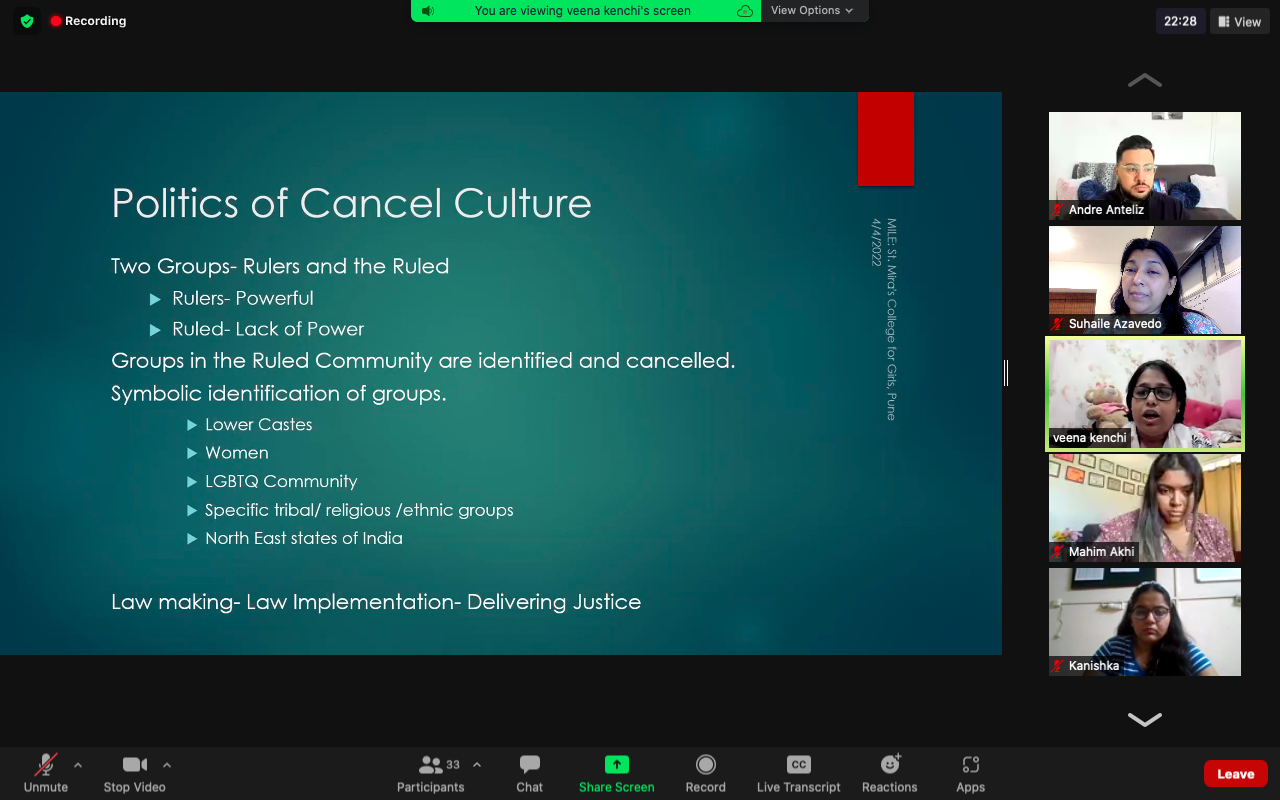Start recording with the Record button
This screenshot has width=1280, height=800.
tap(705, 773)
